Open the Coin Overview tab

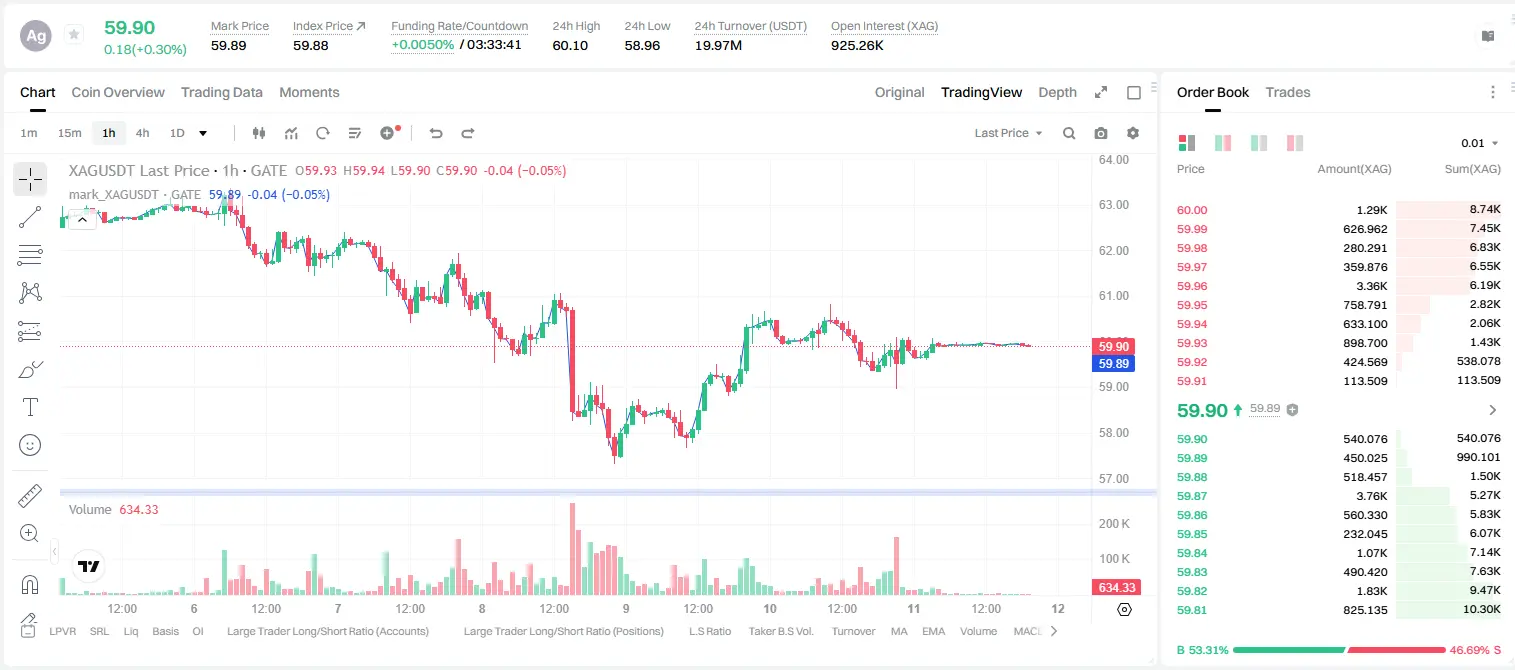click(x=118, y=92)
